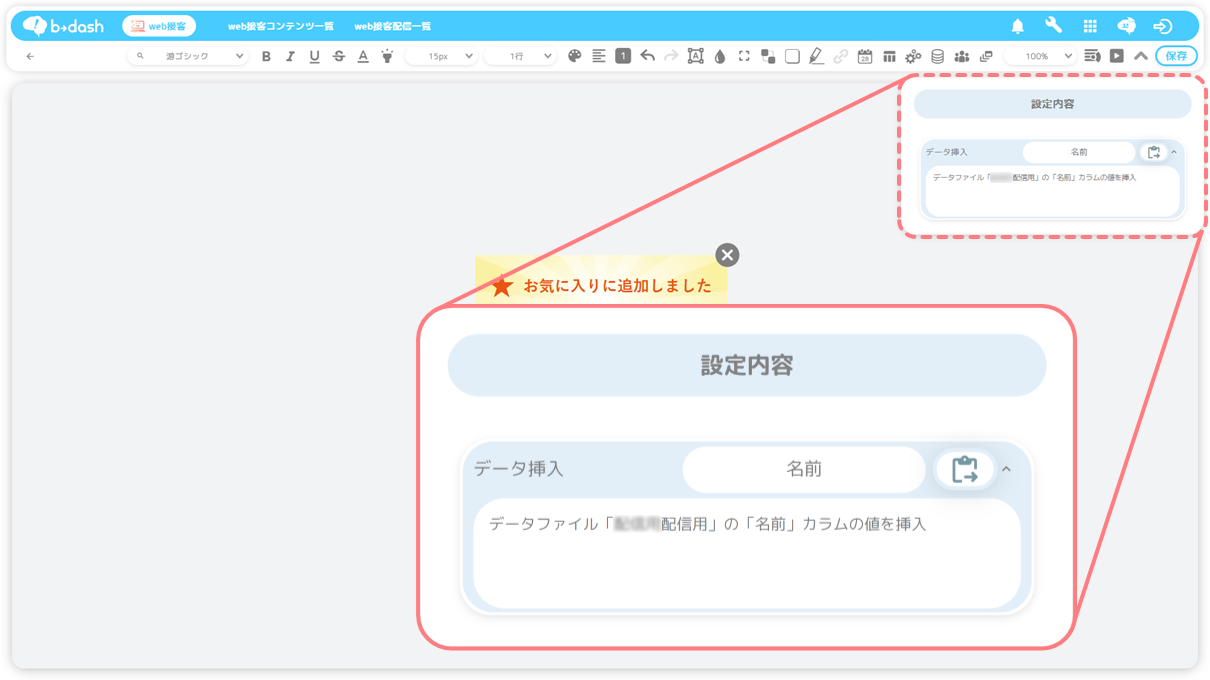The image size is (1210, 680).
Task: Go to web接客配信一覧
Action: tap(393, 26)
